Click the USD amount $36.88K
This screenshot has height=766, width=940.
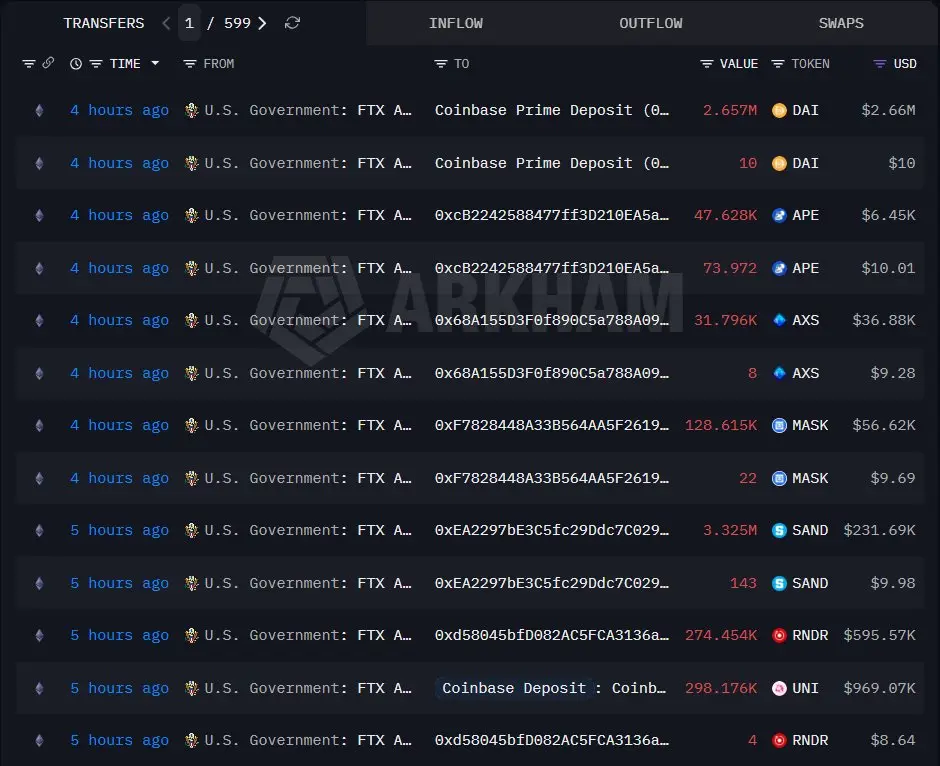click(x=884, y=320)
